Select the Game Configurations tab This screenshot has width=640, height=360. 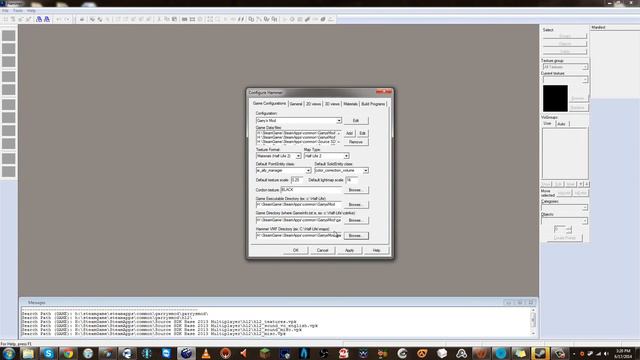(x=269, y=104)
